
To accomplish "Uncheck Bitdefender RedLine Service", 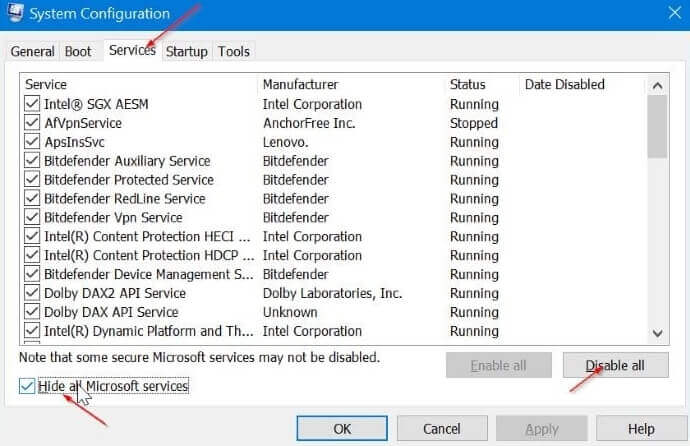I will coord(32,198).
